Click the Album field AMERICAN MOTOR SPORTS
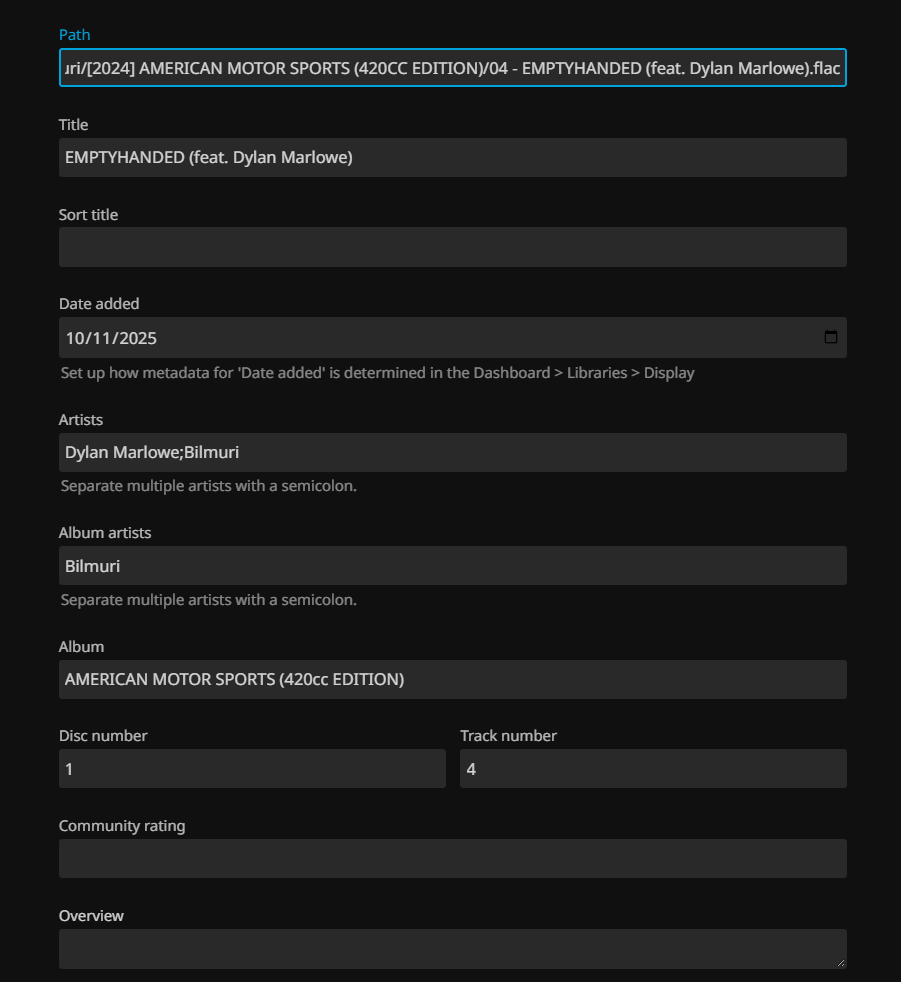This screenshot has height=982, width=901. coord(452,679)
